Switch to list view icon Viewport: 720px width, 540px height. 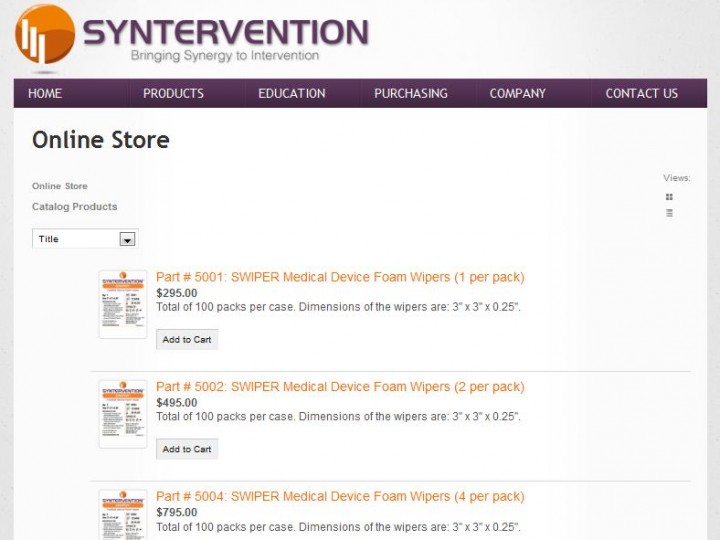pos(669,213)
